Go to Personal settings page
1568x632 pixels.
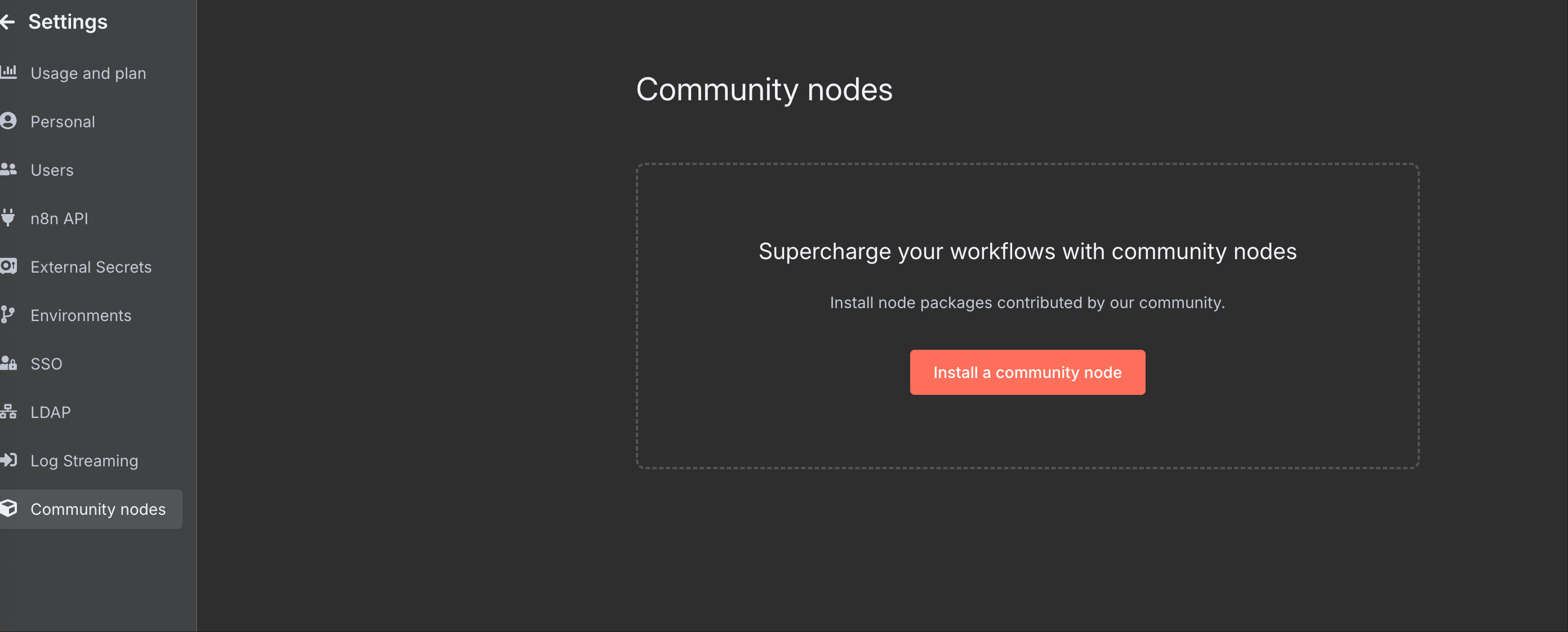63,122
